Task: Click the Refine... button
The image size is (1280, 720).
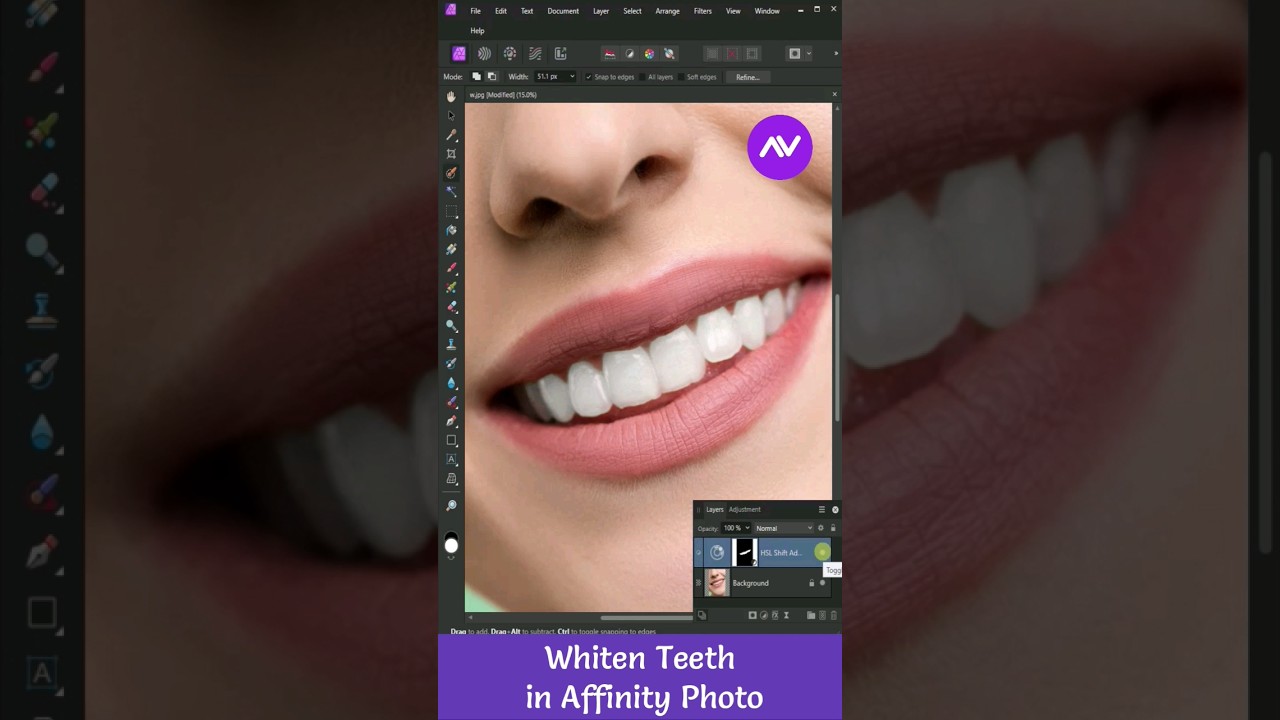Action: coord(748,77)
